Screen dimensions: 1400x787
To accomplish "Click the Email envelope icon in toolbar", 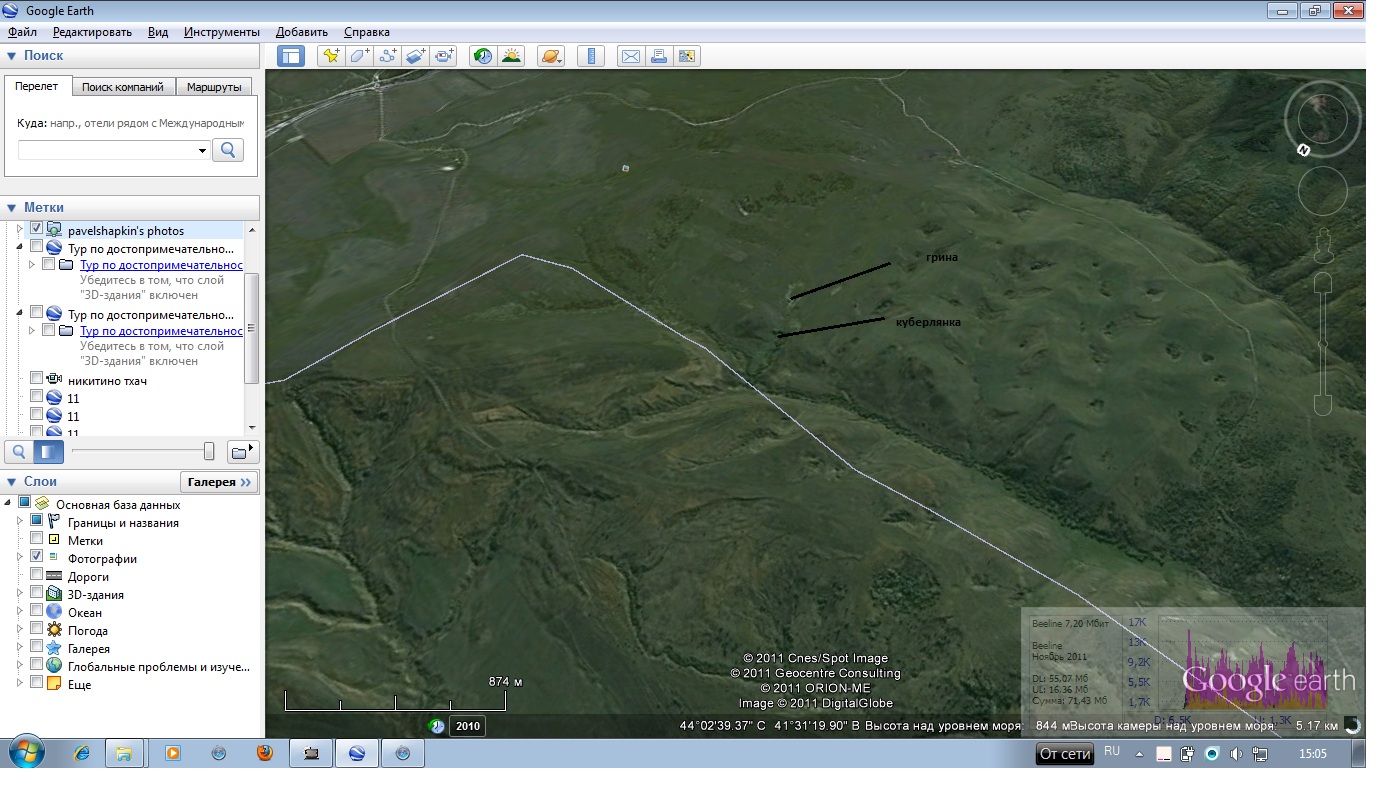I will click(630, 56).
